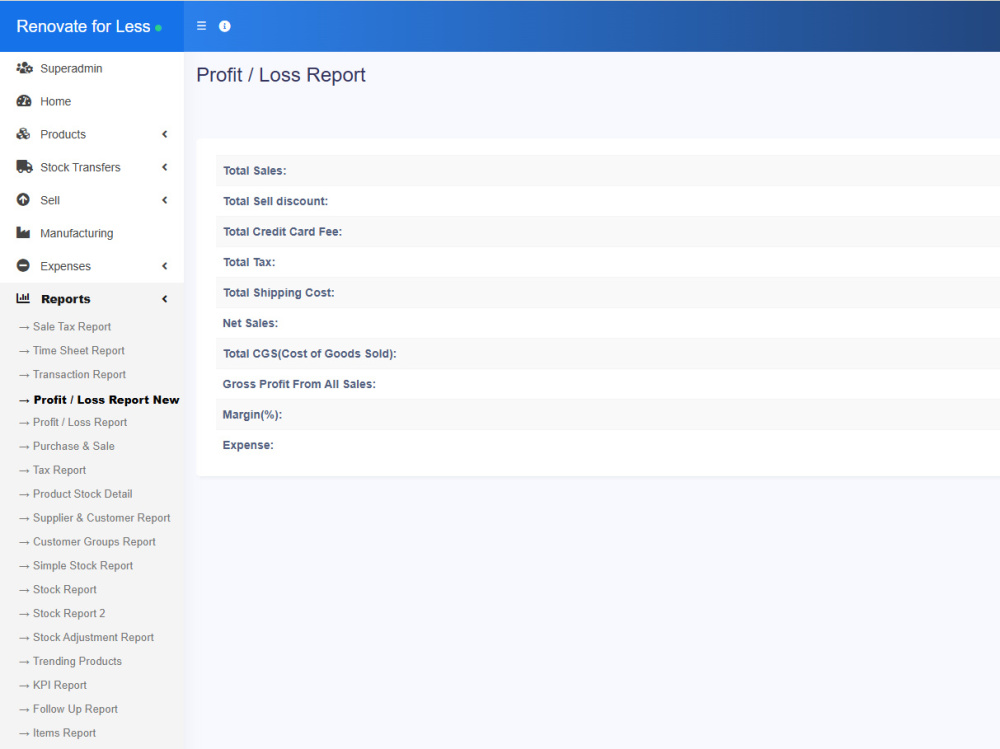Viewport: 1000px width, 749px height.
Task: Select Stock Transfers in the sidebar
Action: (x=80, y=167)
